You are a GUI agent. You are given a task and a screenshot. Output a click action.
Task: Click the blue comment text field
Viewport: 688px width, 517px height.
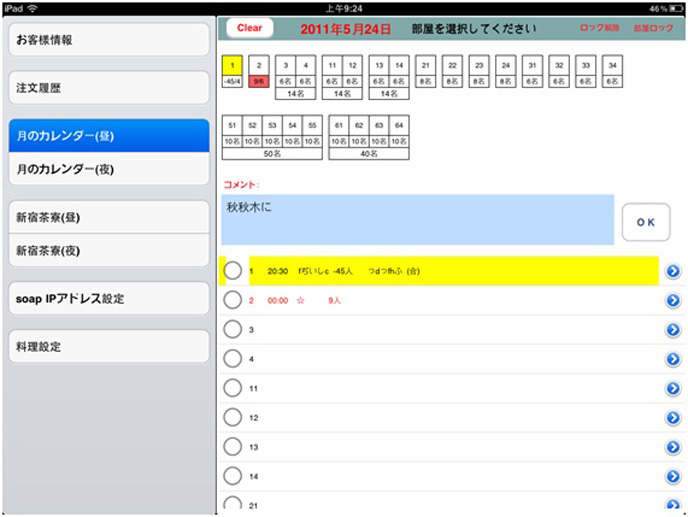click(x=418, y=219)
